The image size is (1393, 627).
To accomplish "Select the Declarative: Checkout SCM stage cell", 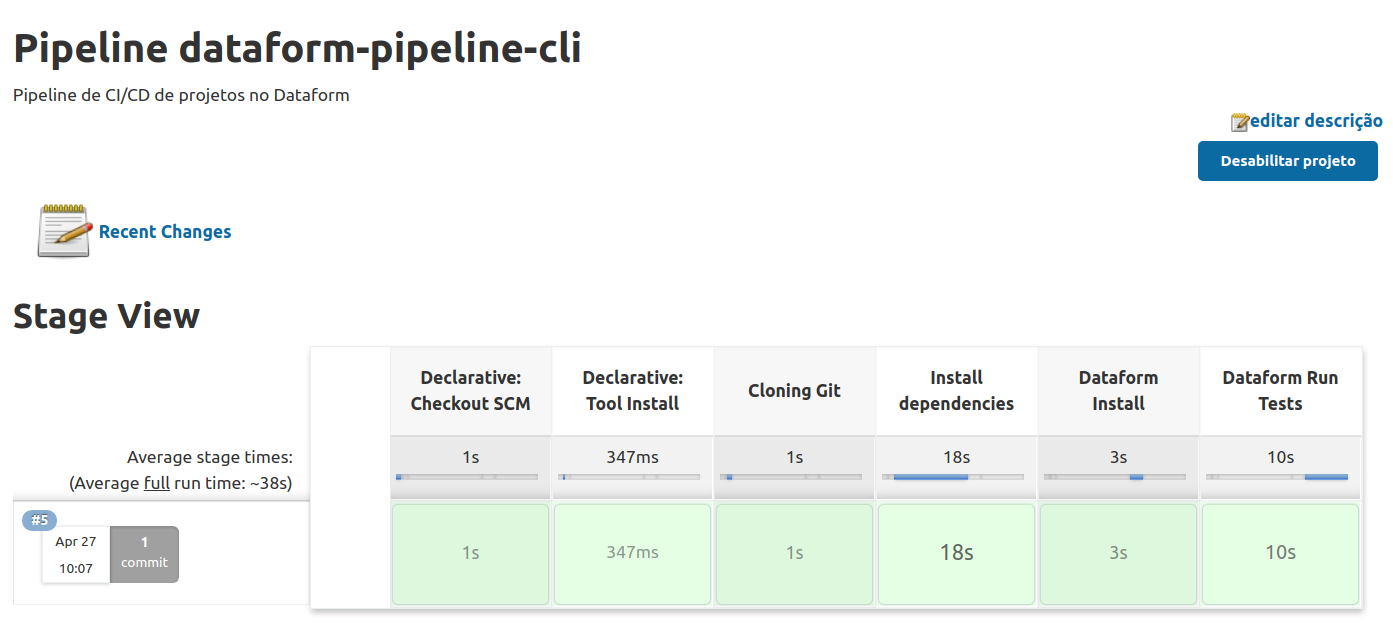I will coord(470,554).
